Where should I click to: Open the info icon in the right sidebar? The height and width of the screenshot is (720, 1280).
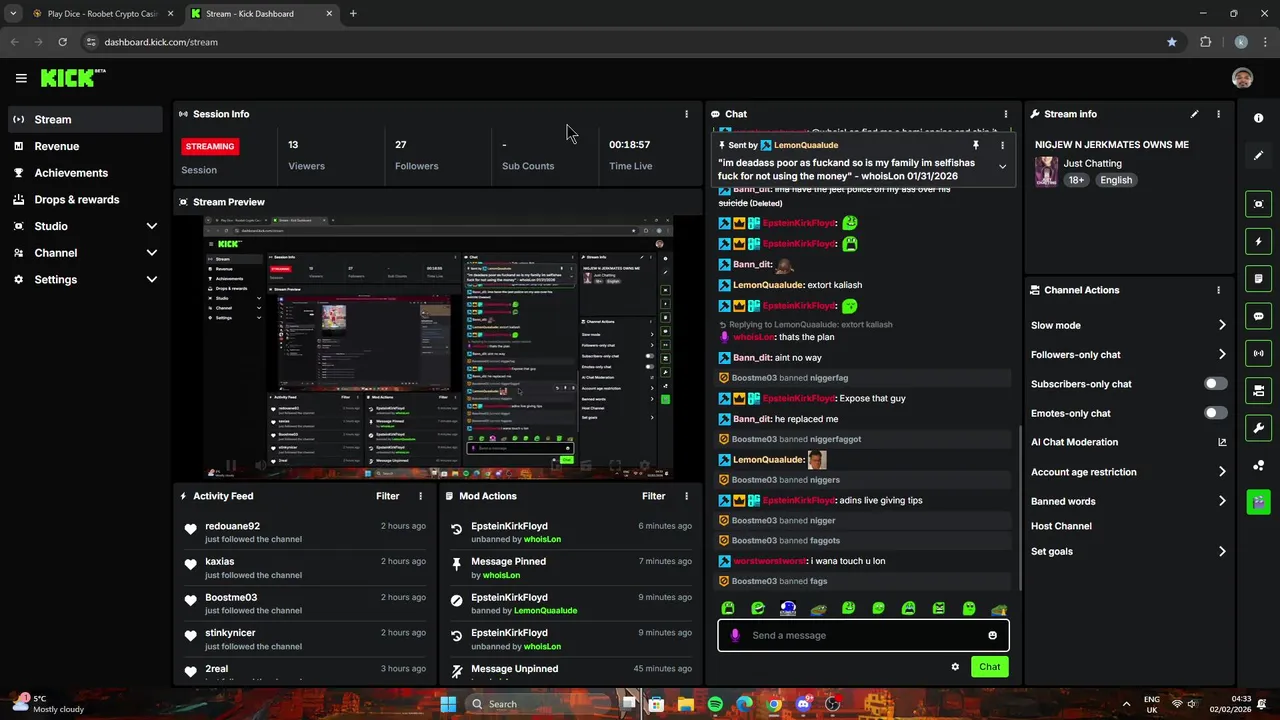click(1258, 118)
